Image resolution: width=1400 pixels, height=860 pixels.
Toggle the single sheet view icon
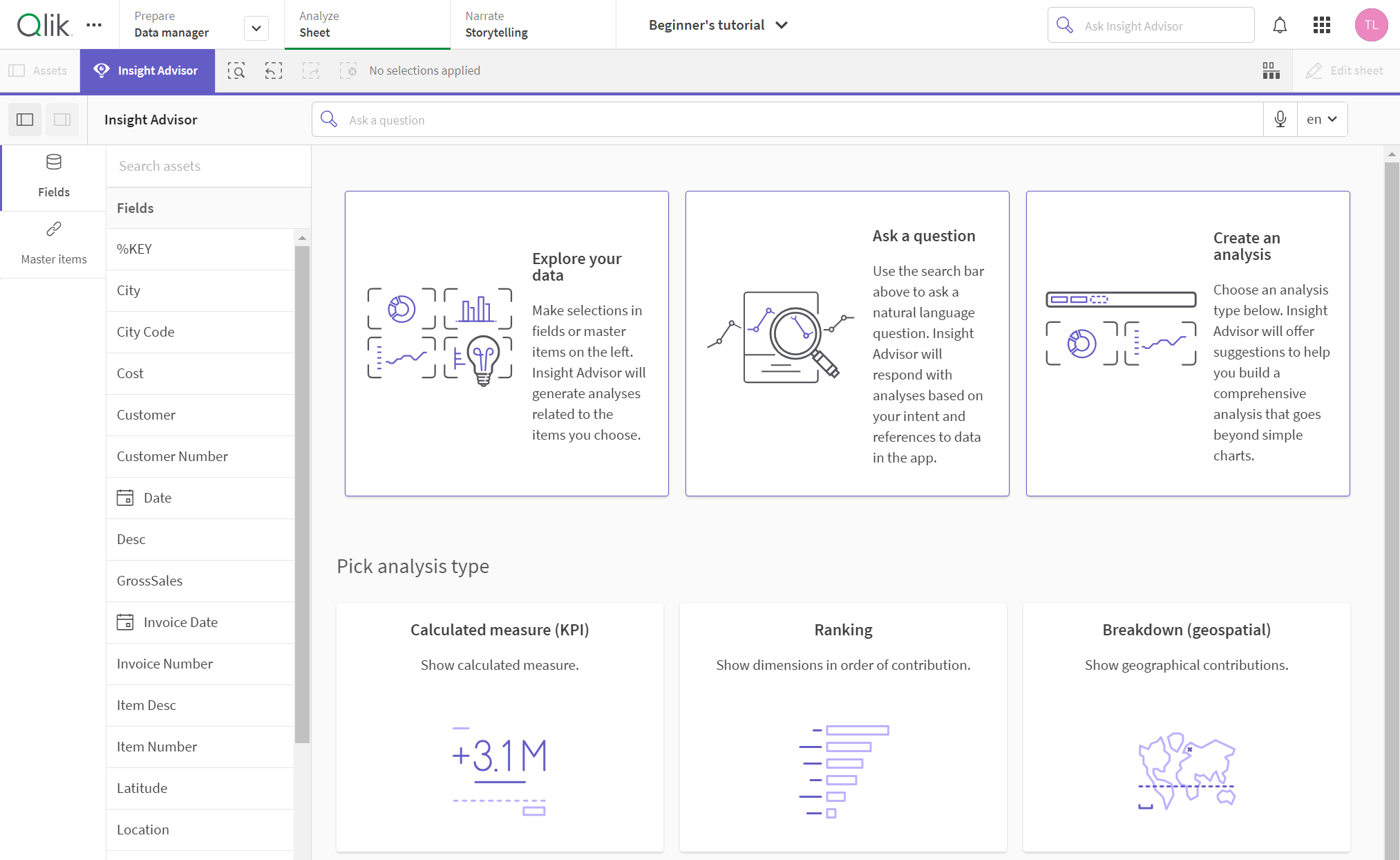(x=62, y=119)
